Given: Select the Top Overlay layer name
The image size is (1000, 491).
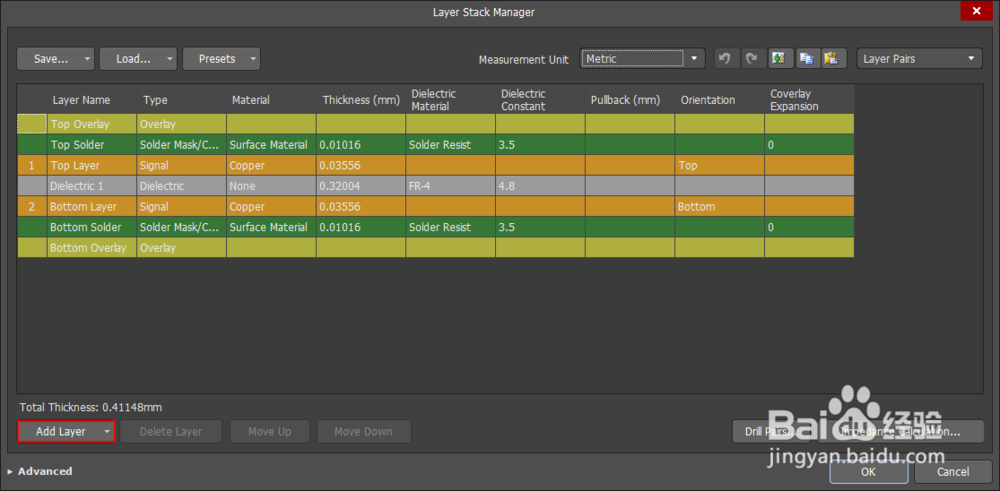Looking at the screenshot, I should click(x=92, y=124).
